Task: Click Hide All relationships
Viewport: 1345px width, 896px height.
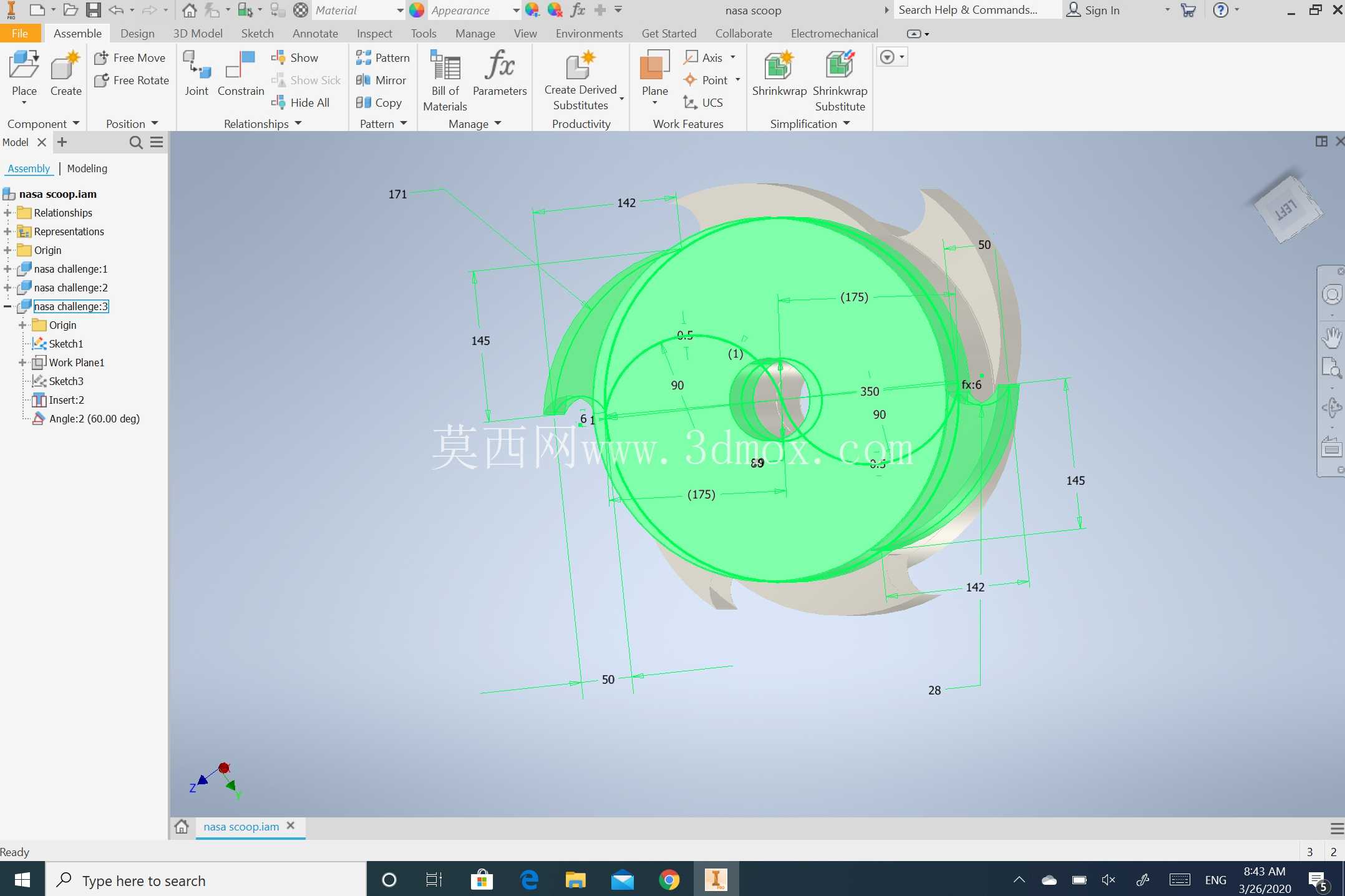Action: click(300, 102)
